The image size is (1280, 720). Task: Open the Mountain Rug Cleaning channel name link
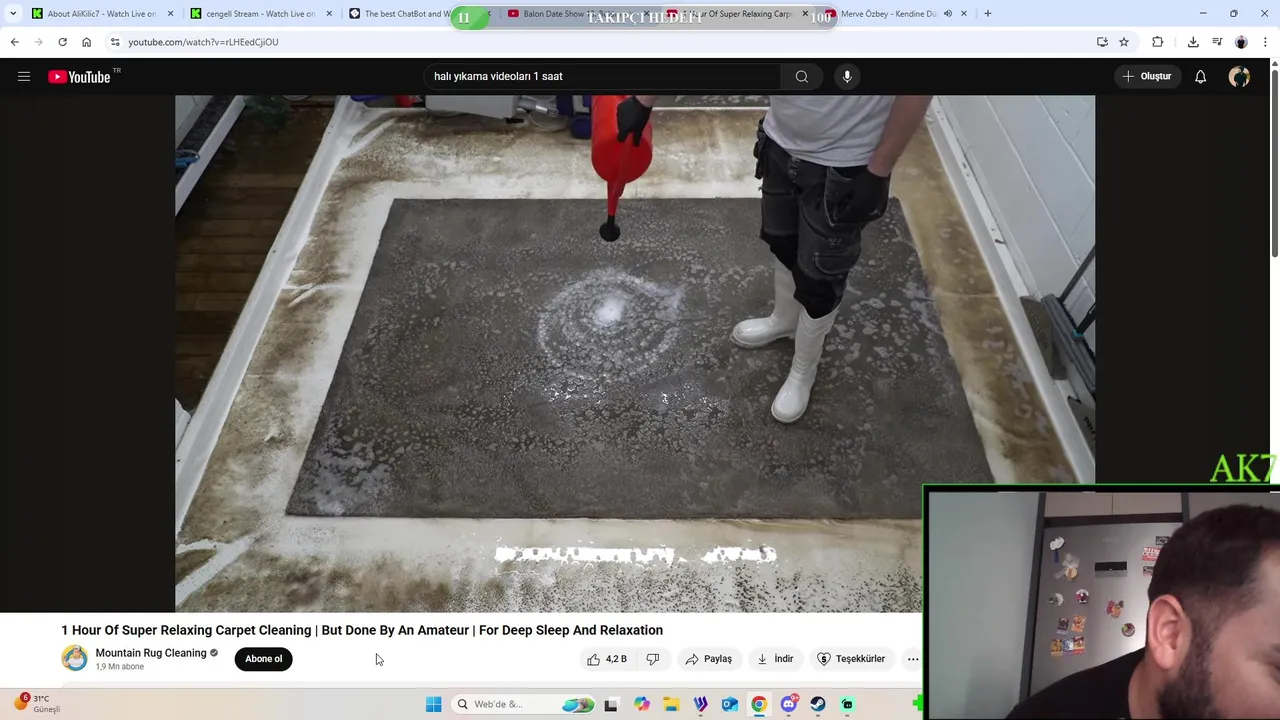point(151,653)
